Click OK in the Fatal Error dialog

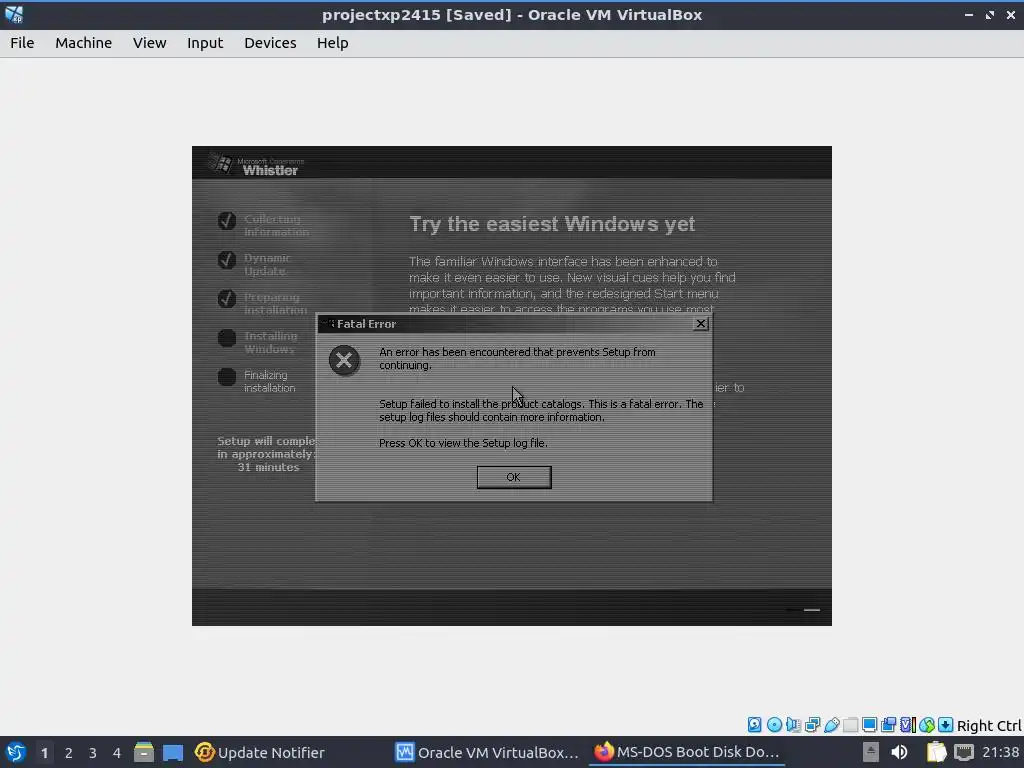click(514, 477)
